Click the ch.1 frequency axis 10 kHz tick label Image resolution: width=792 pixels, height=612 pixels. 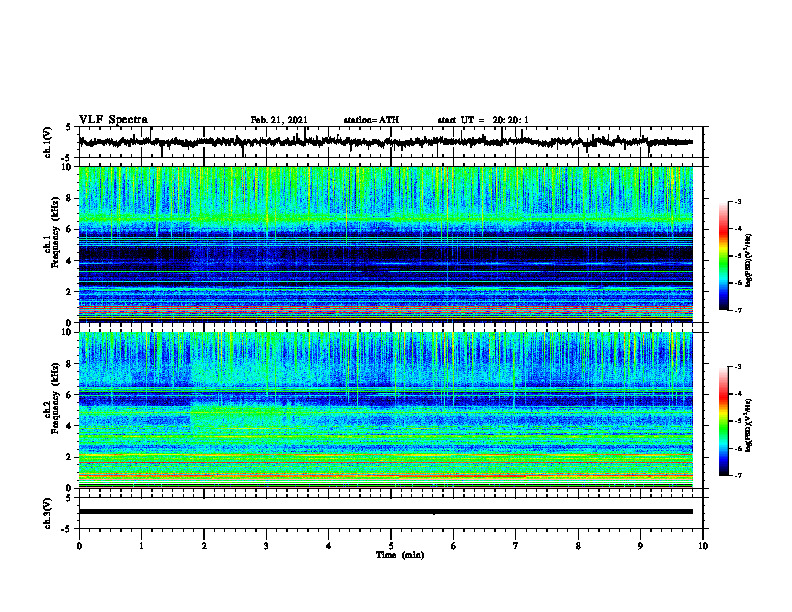pyautogui.click(x=69, y=167)
